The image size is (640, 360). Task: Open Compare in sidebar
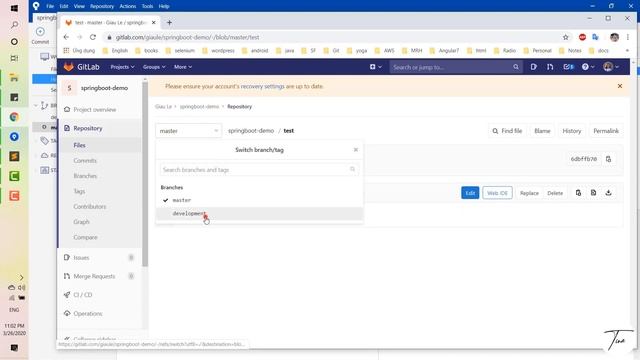tap(85, 237)
